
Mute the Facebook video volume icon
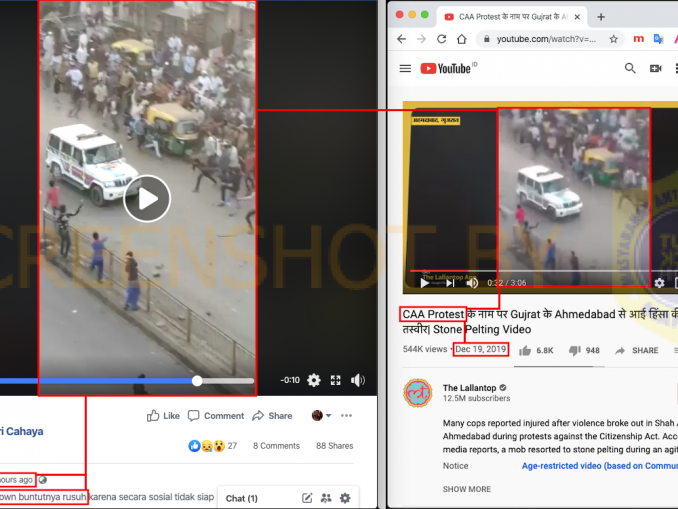pyautogui.click(x=358, y=380)
